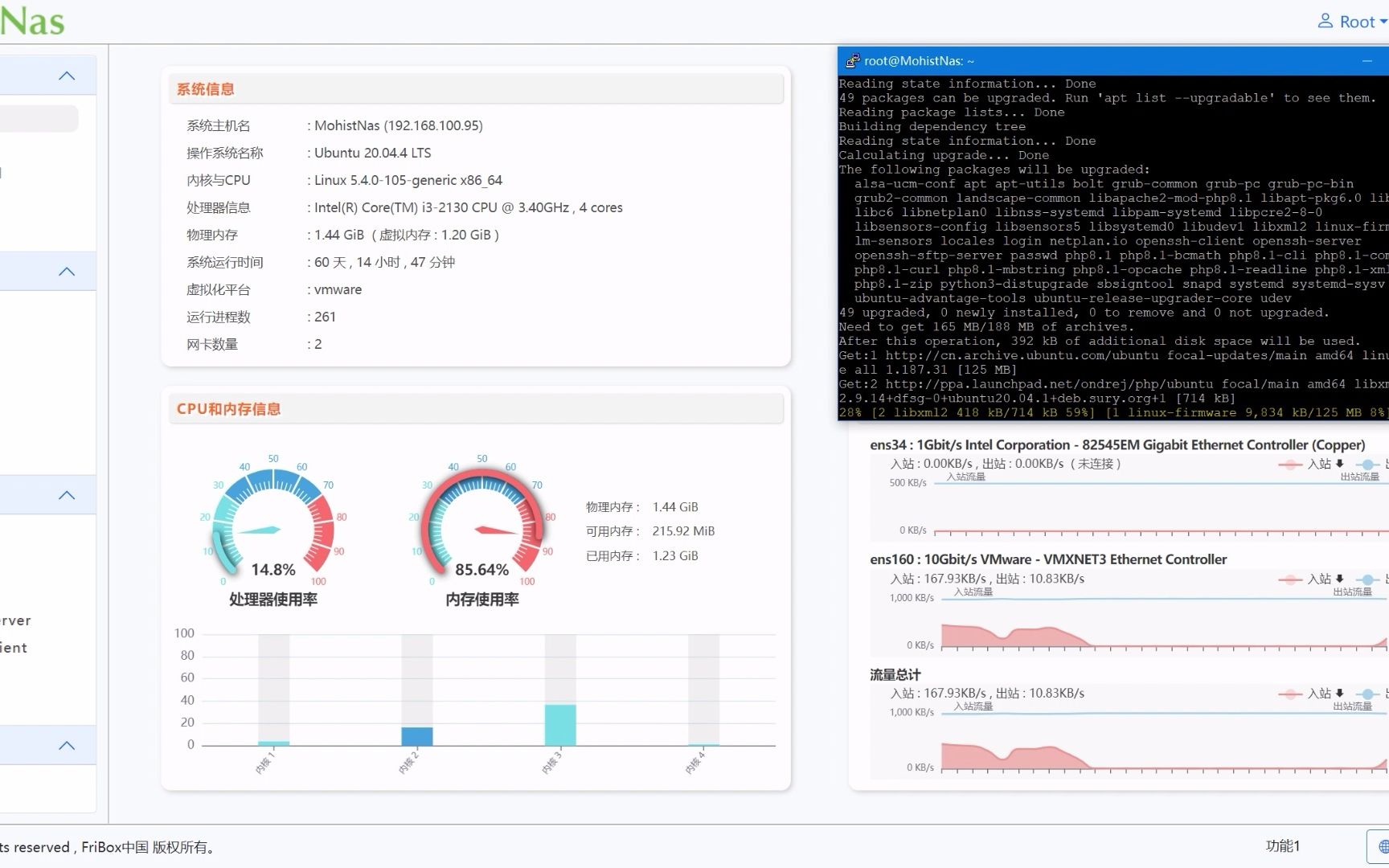
Task: Toggle the 入站 legend in the 流量总计 chart
Action: pyautogui.click(x=1311, y=694)
